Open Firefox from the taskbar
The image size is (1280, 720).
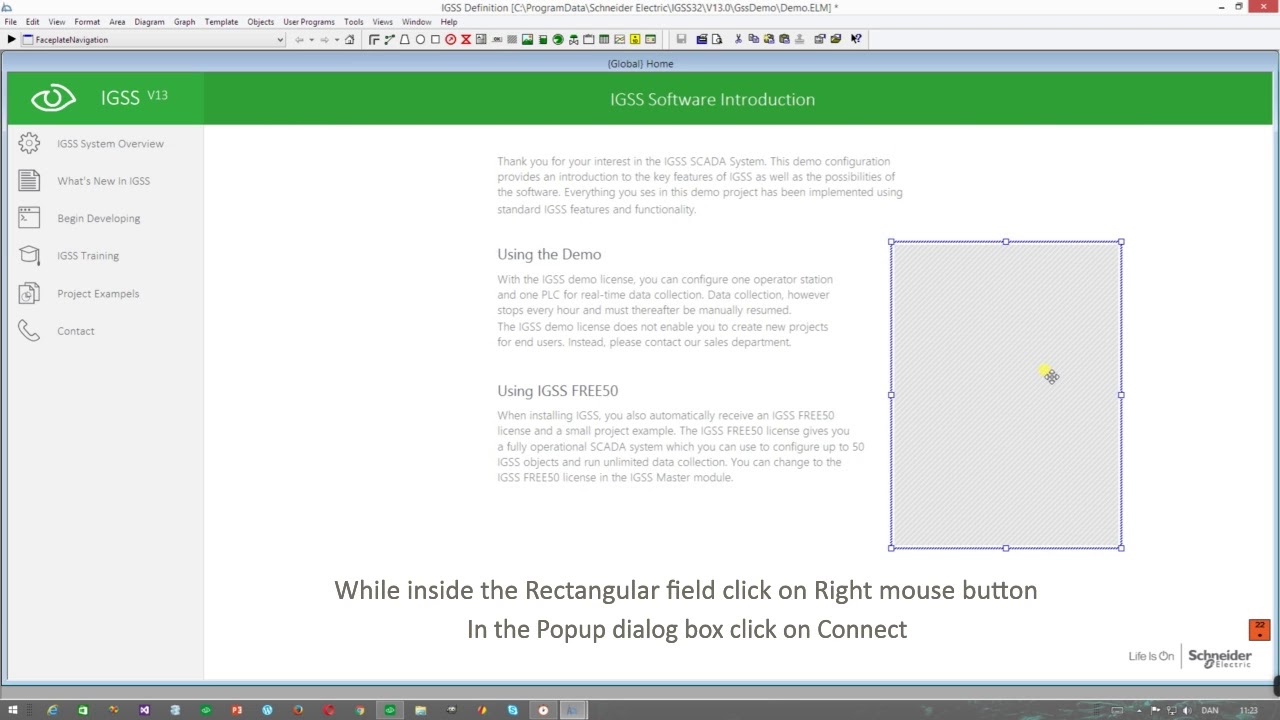[298, 710]
